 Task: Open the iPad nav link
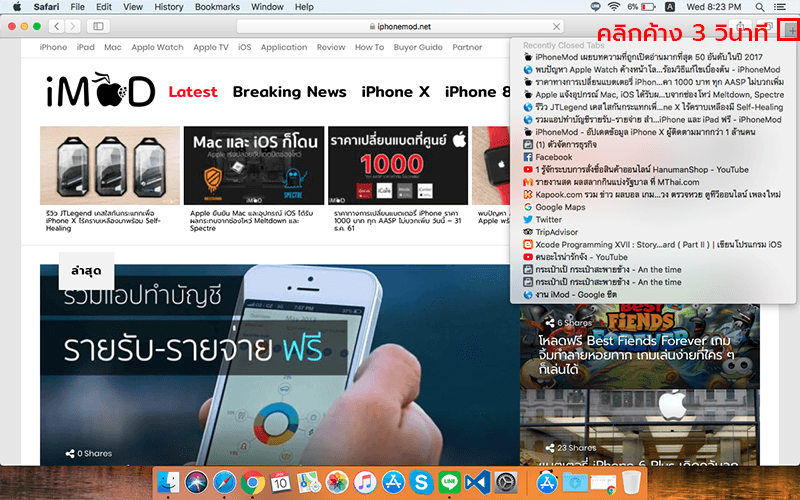pyautogui.click(x=85, y=47)
